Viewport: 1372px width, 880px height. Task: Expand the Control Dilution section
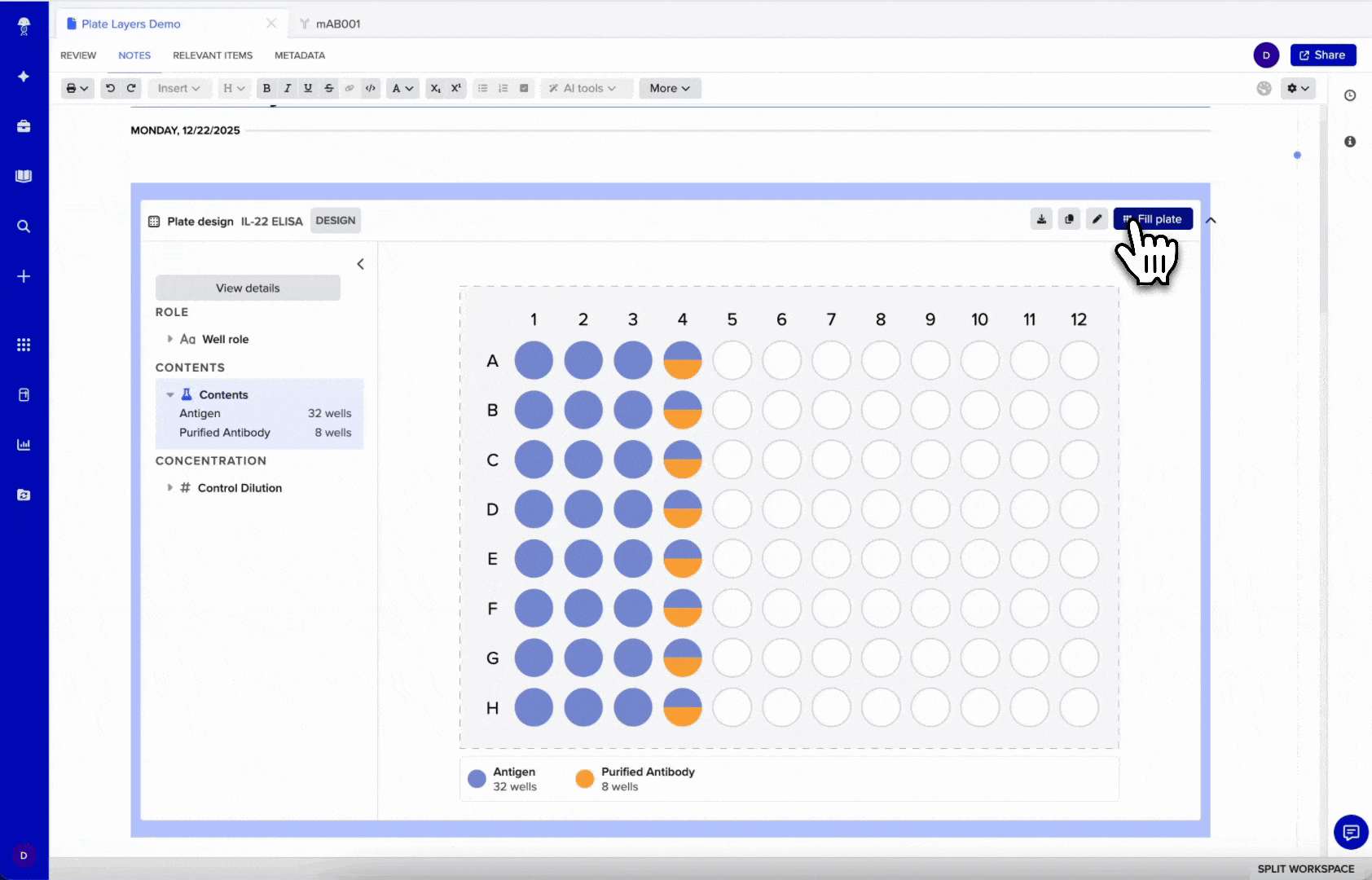click(x=169, y=487)
